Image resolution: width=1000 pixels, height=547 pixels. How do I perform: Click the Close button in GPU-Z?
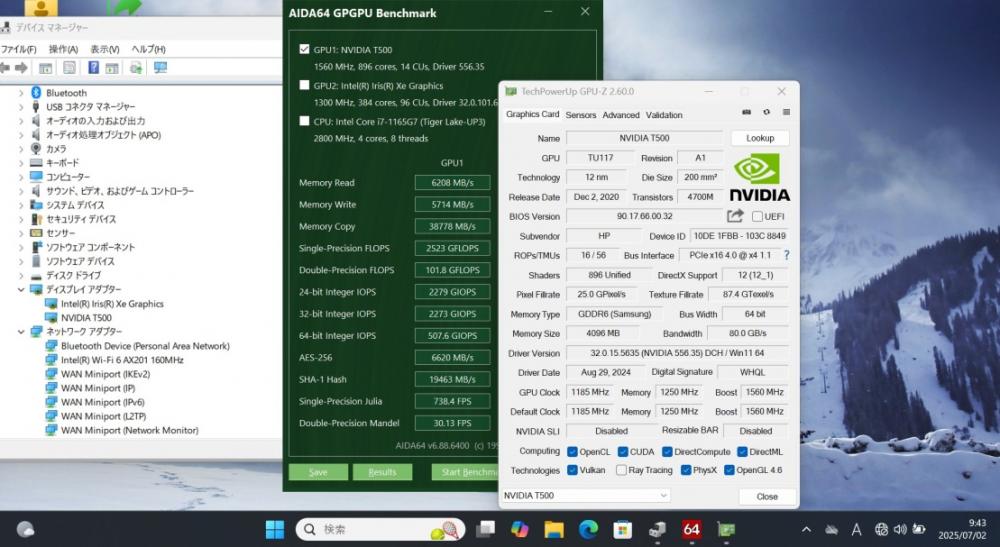click(767, 496)
